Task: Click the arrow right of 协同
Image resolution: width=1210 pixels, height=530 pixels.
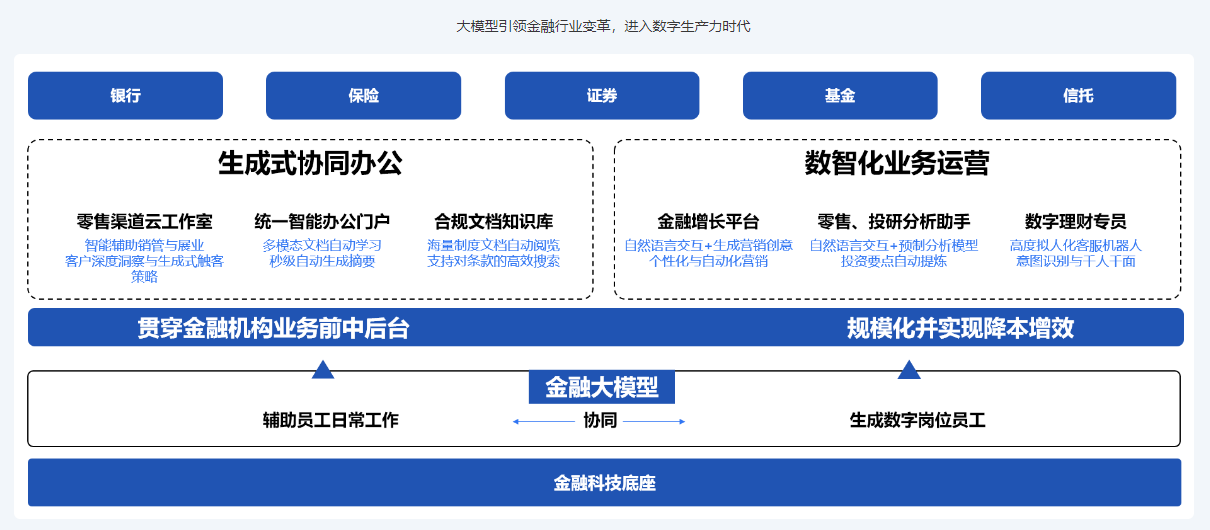Action: [x=656, y=422]
